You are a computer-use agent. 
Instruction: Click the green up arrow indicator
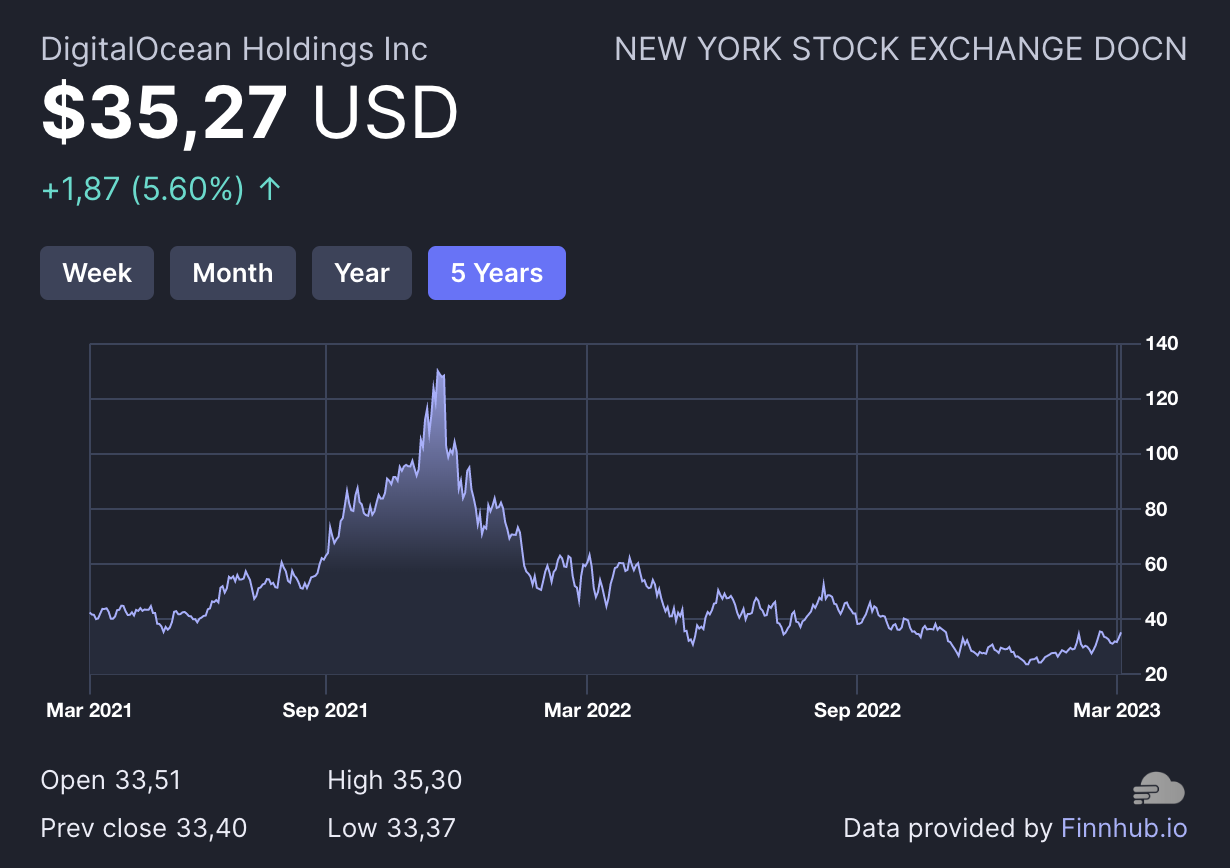click(x=269, y=189)
